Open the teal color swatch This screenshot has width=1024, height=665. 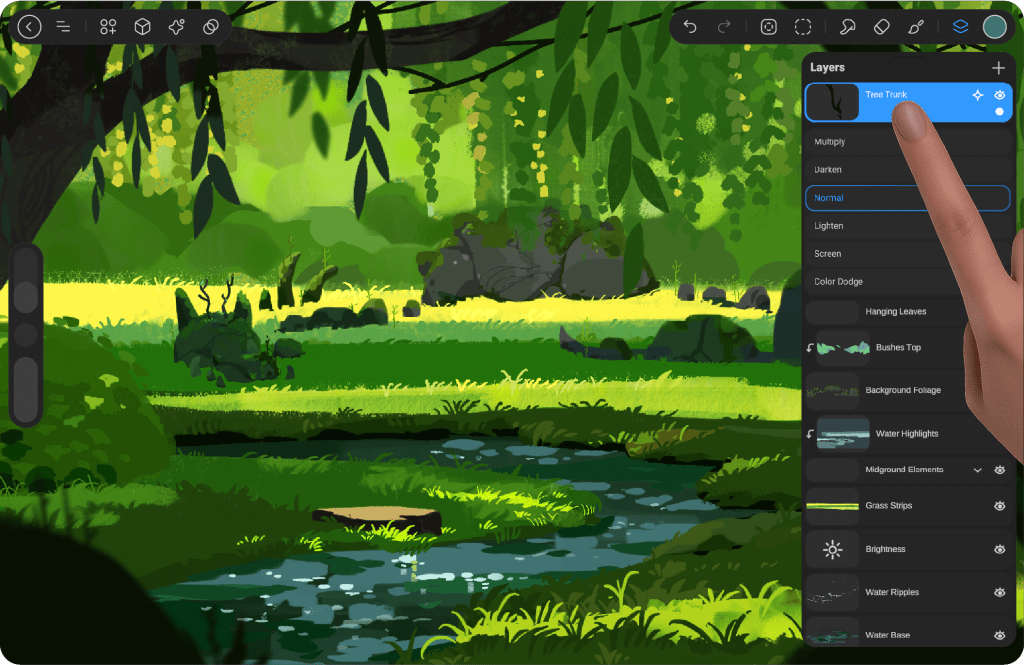click(x=994, y=27)
